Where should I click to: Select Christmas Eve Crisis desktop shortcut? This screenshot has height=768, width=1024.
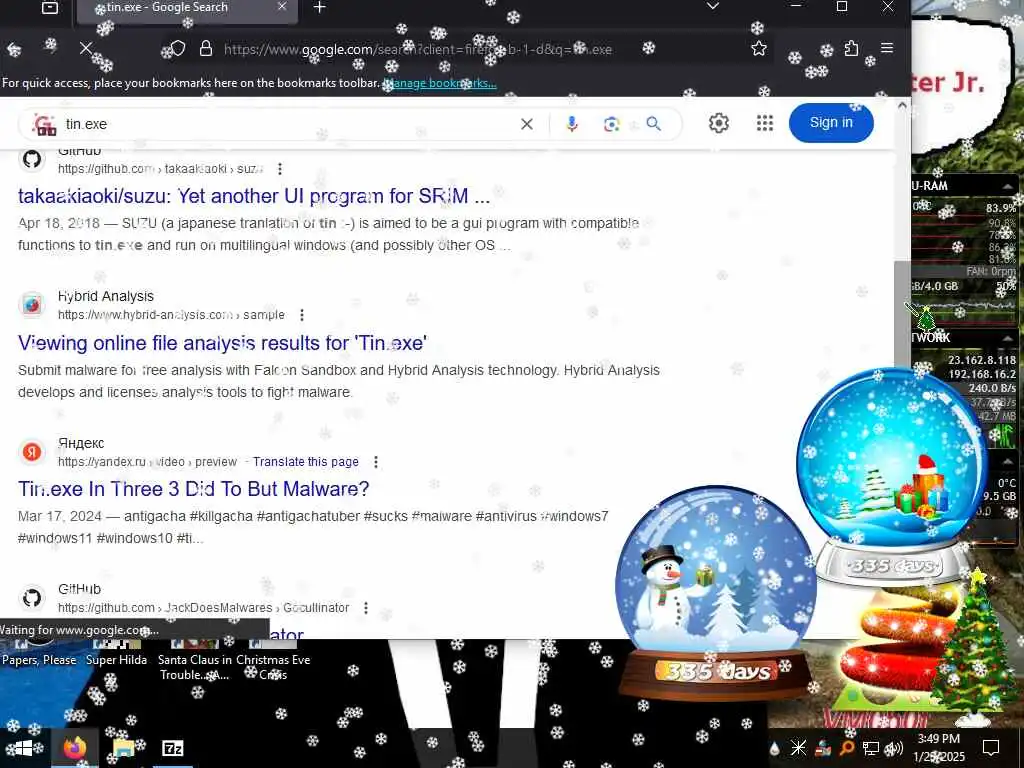[x=273, y=662]
